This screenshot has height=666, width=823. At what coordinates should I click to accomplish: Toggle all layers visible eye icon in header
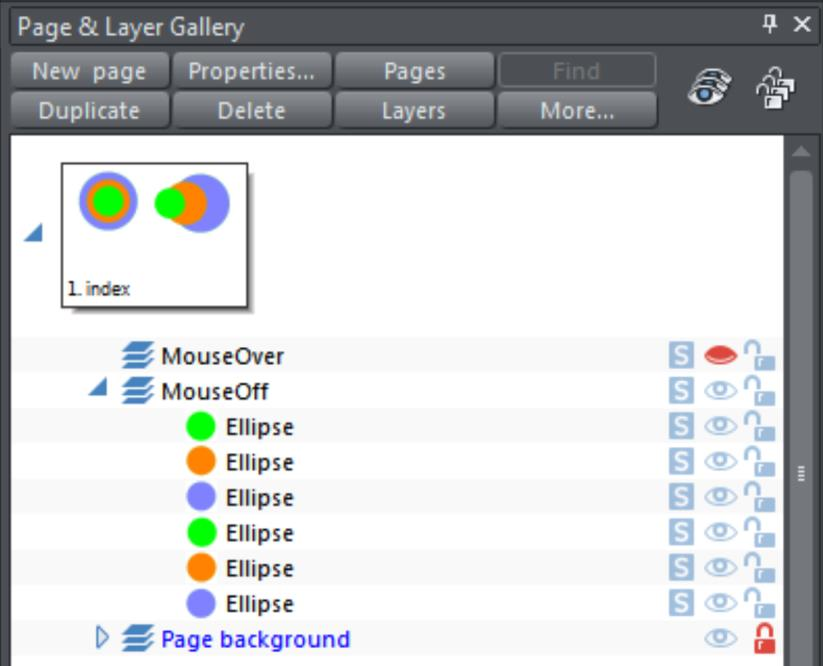point(710,88)
